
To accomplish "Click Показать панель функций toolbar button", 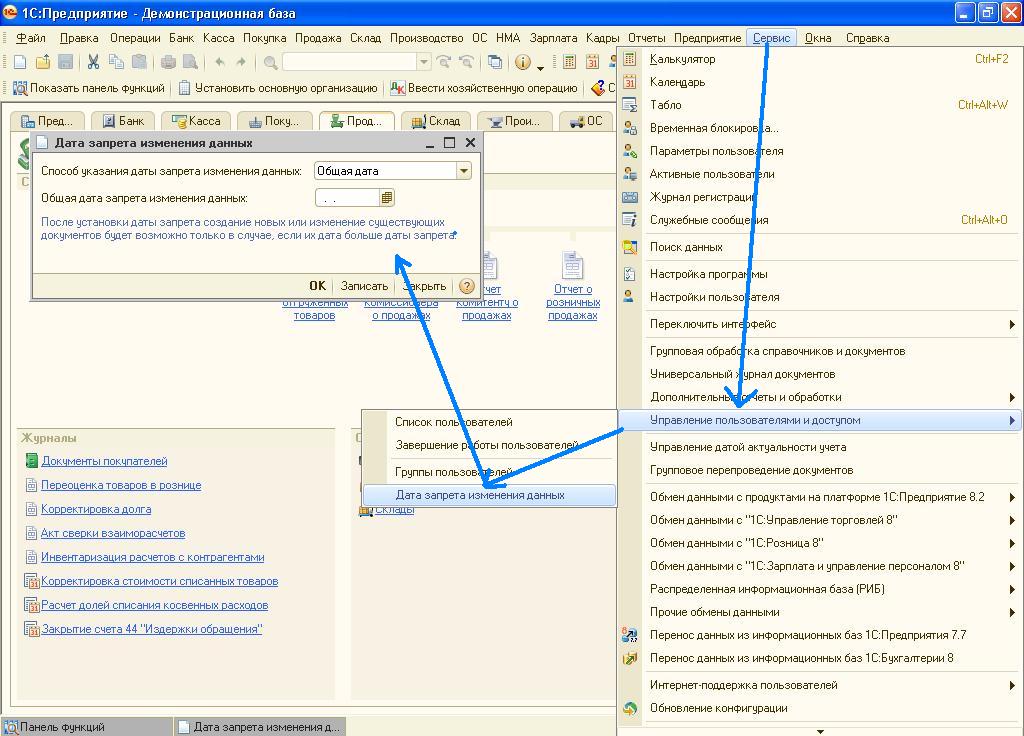I will coord(89,88).
